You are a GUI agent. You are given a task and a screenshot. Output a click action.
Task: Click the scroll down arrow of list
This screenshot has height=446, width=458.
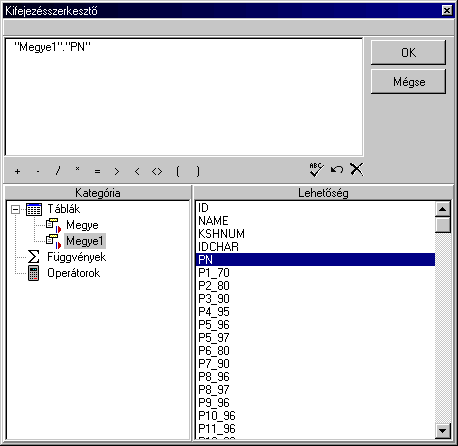(443, 431)
